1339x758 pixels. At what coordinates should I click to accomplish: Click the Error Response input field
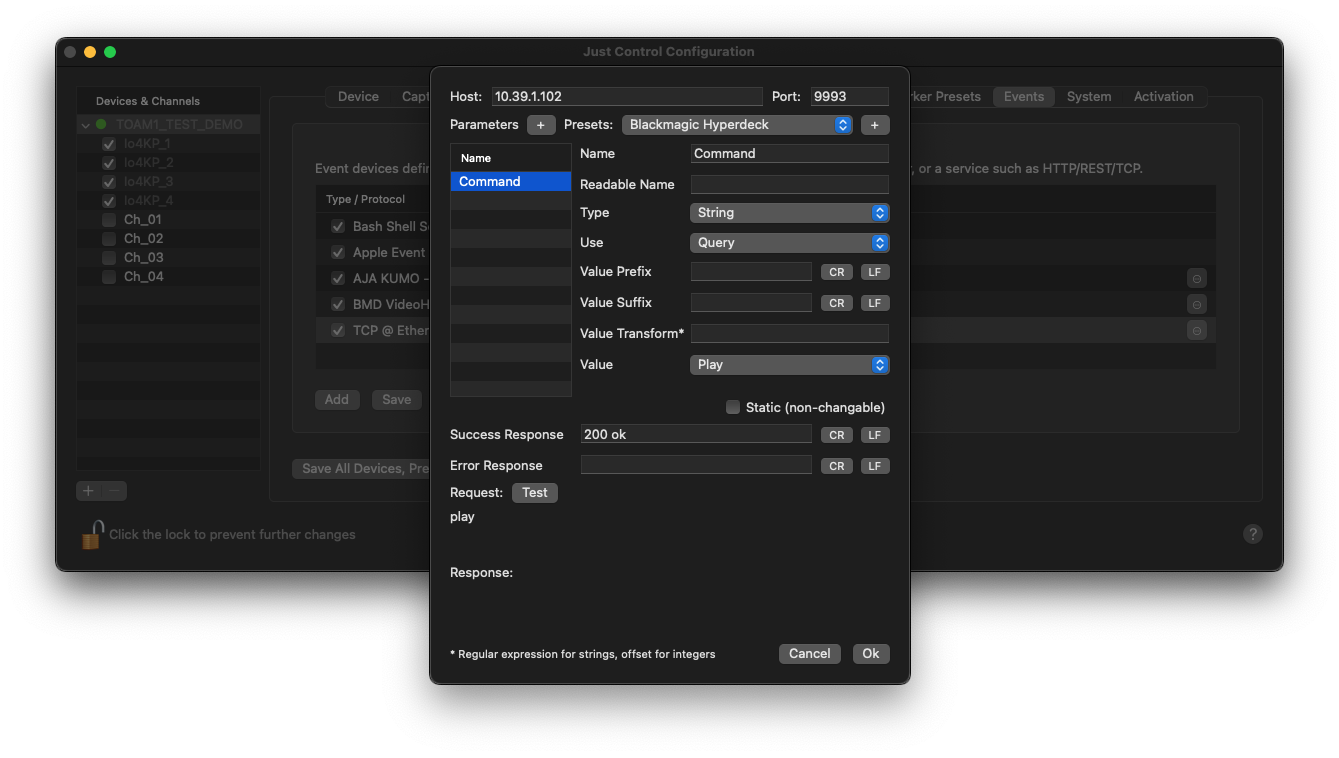pyautogui.click(x=696, y=466)
